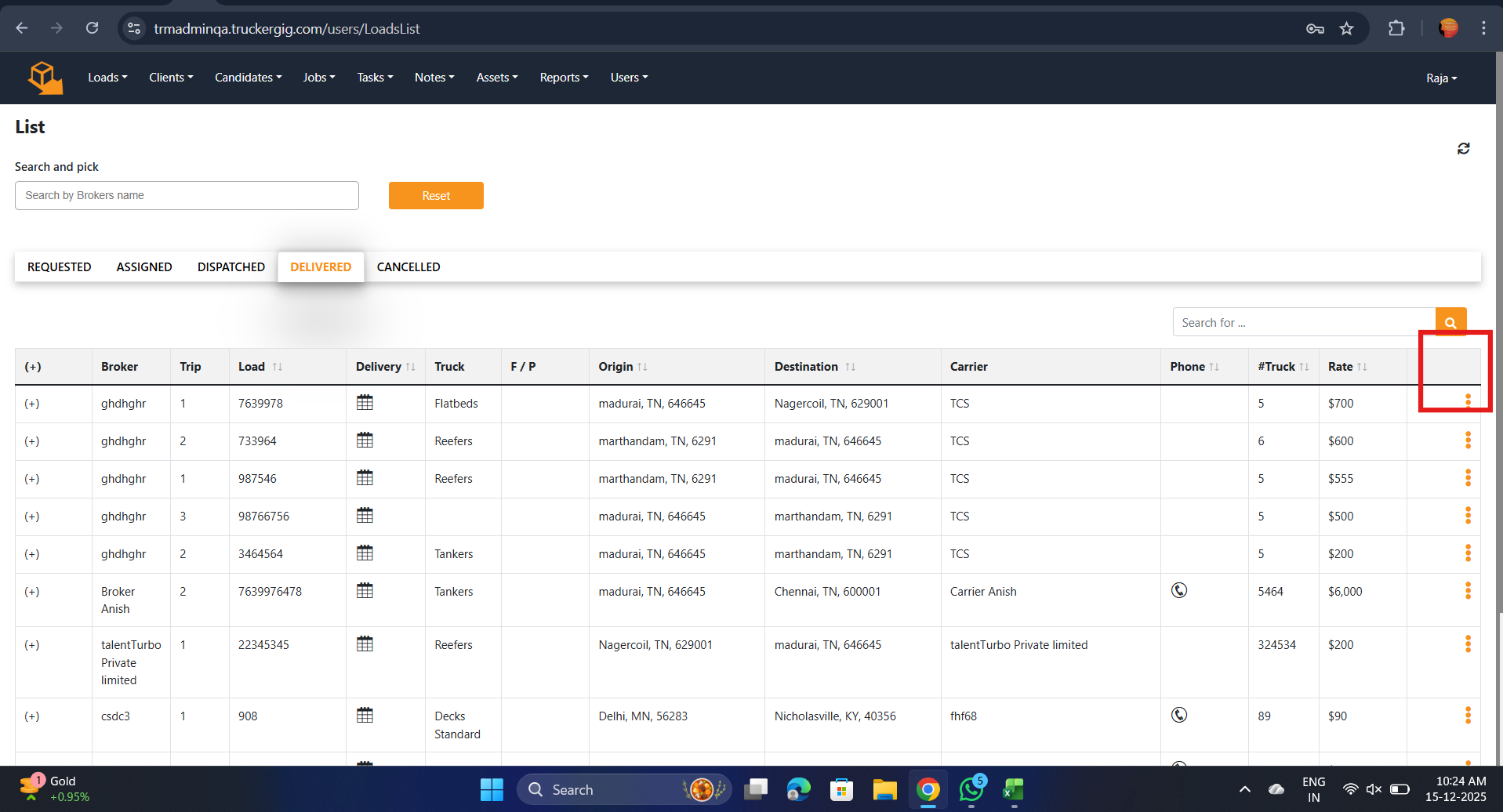Click the Search by Brokers name field
Screen dimensions: 1503x812
click(187, 196)
